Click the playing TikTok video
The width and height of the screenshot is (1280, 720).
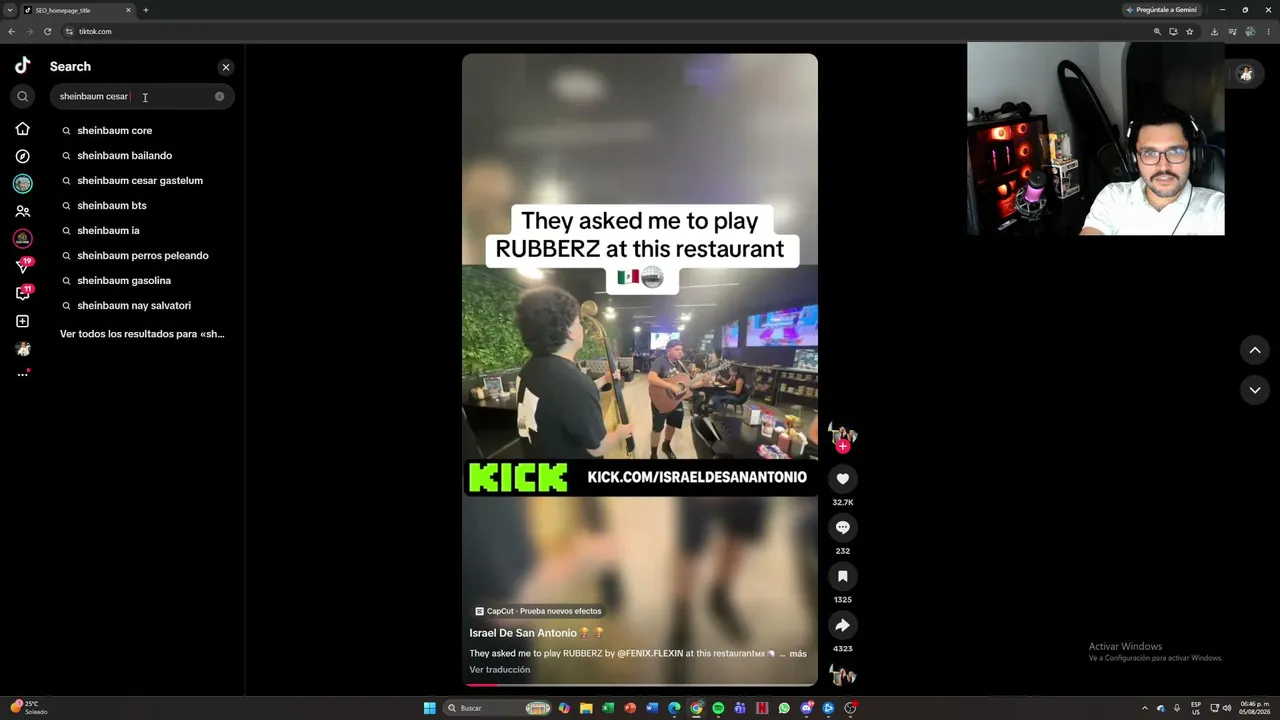tap(640, 369)
